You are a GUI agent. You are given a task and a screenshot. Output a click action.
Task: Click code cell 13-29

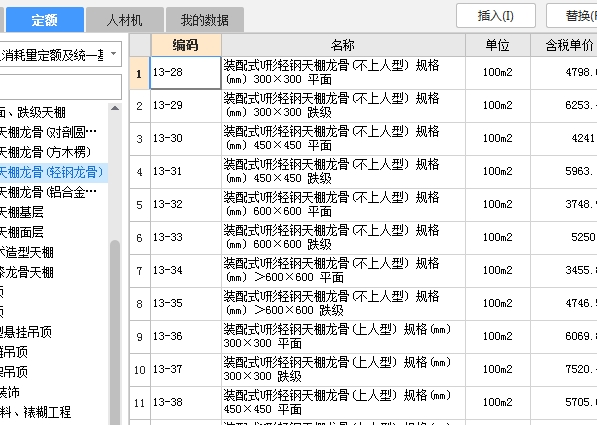186,105
